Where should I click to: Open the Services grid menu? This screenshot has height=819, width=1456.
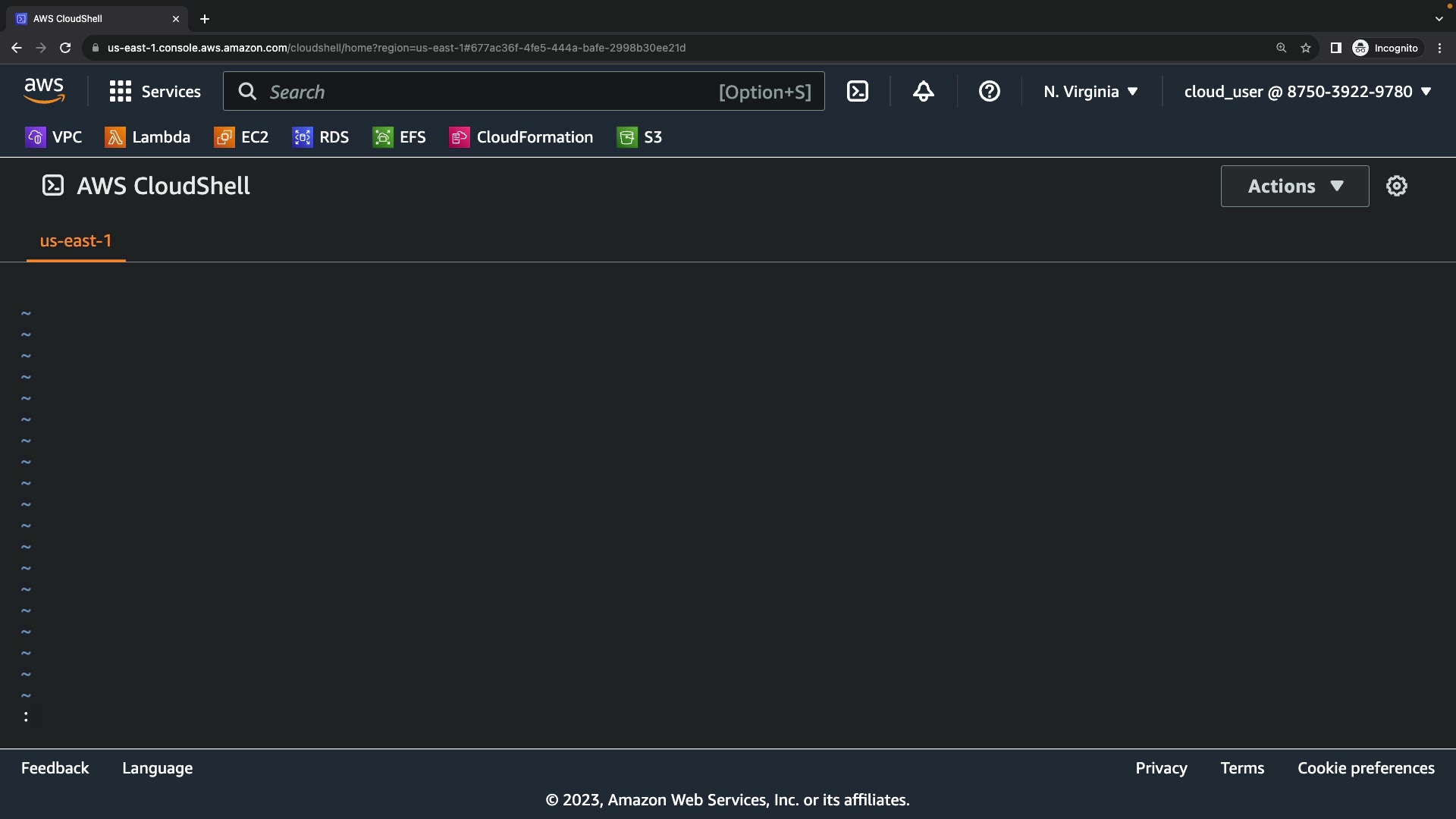[x=155, y=92]
